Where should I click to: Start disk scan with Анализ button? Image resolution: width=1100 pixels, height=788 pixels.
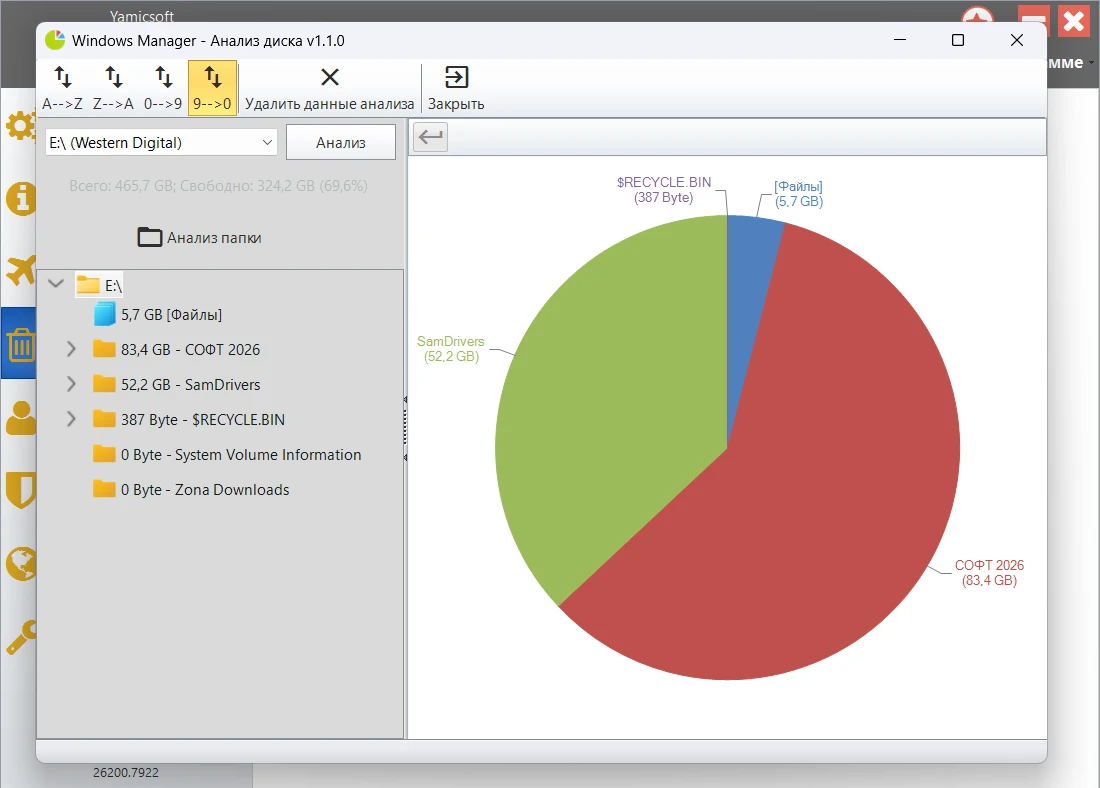click(341, 142)
